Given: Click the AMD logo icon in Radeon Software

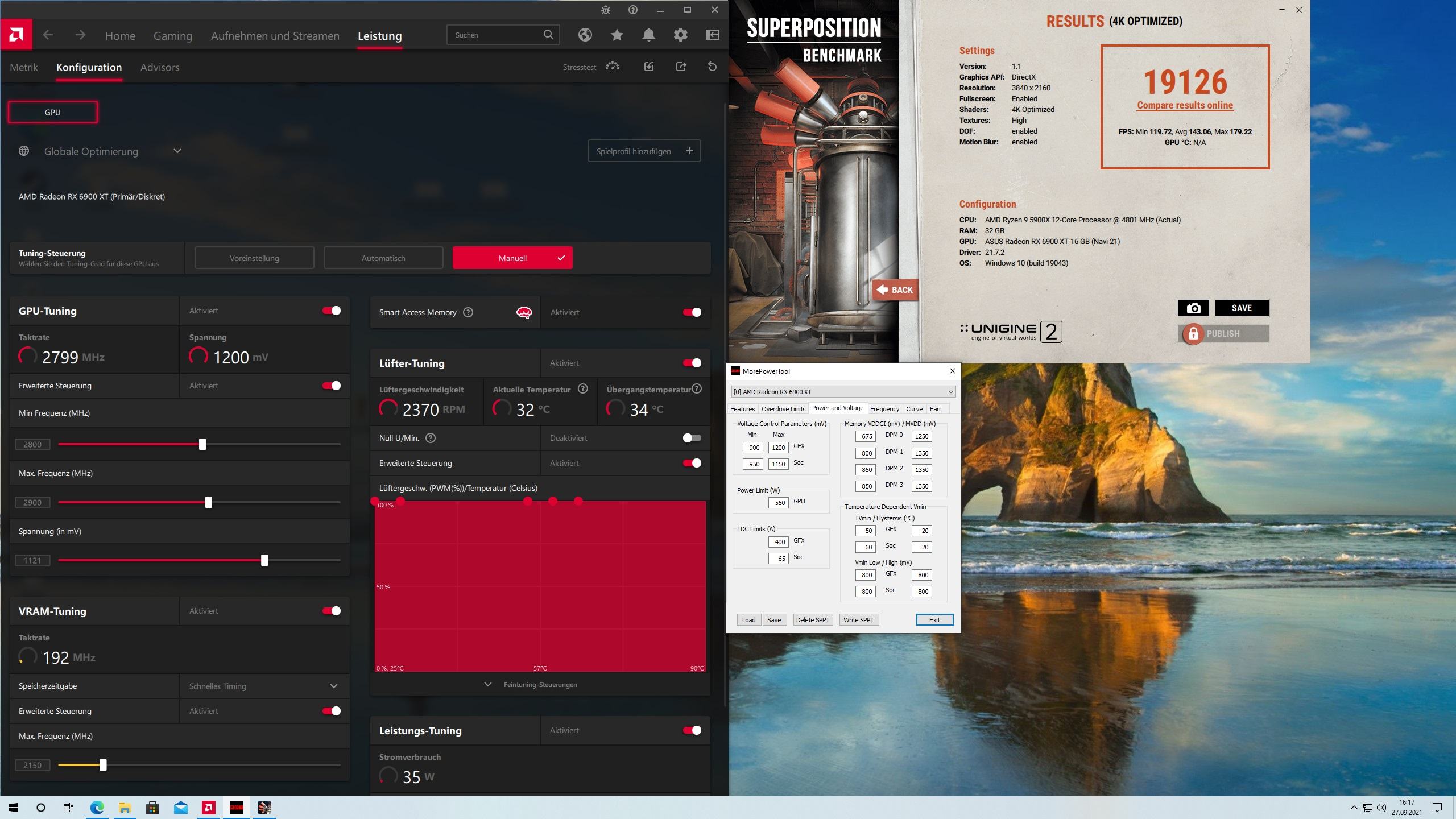Looking at the screenshot, I should (x=16, y=35).
